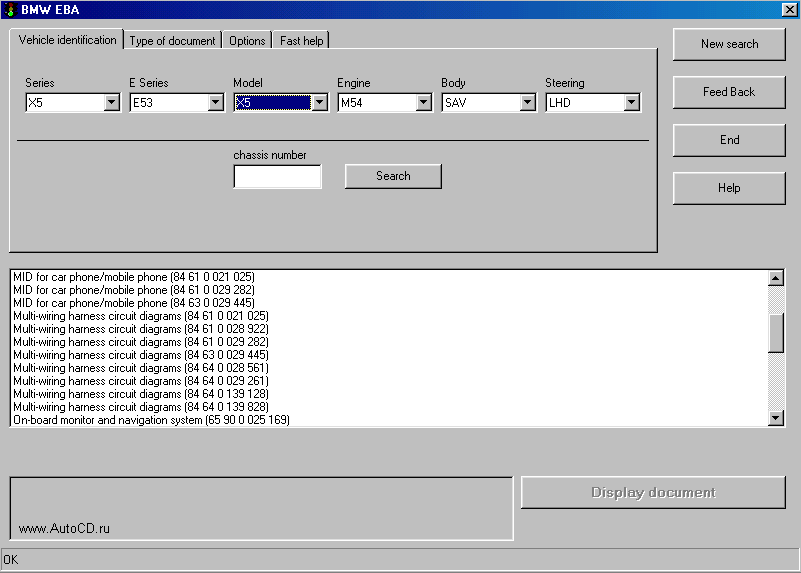Click the document list scrollbar thumb

[x=775, y=333]
